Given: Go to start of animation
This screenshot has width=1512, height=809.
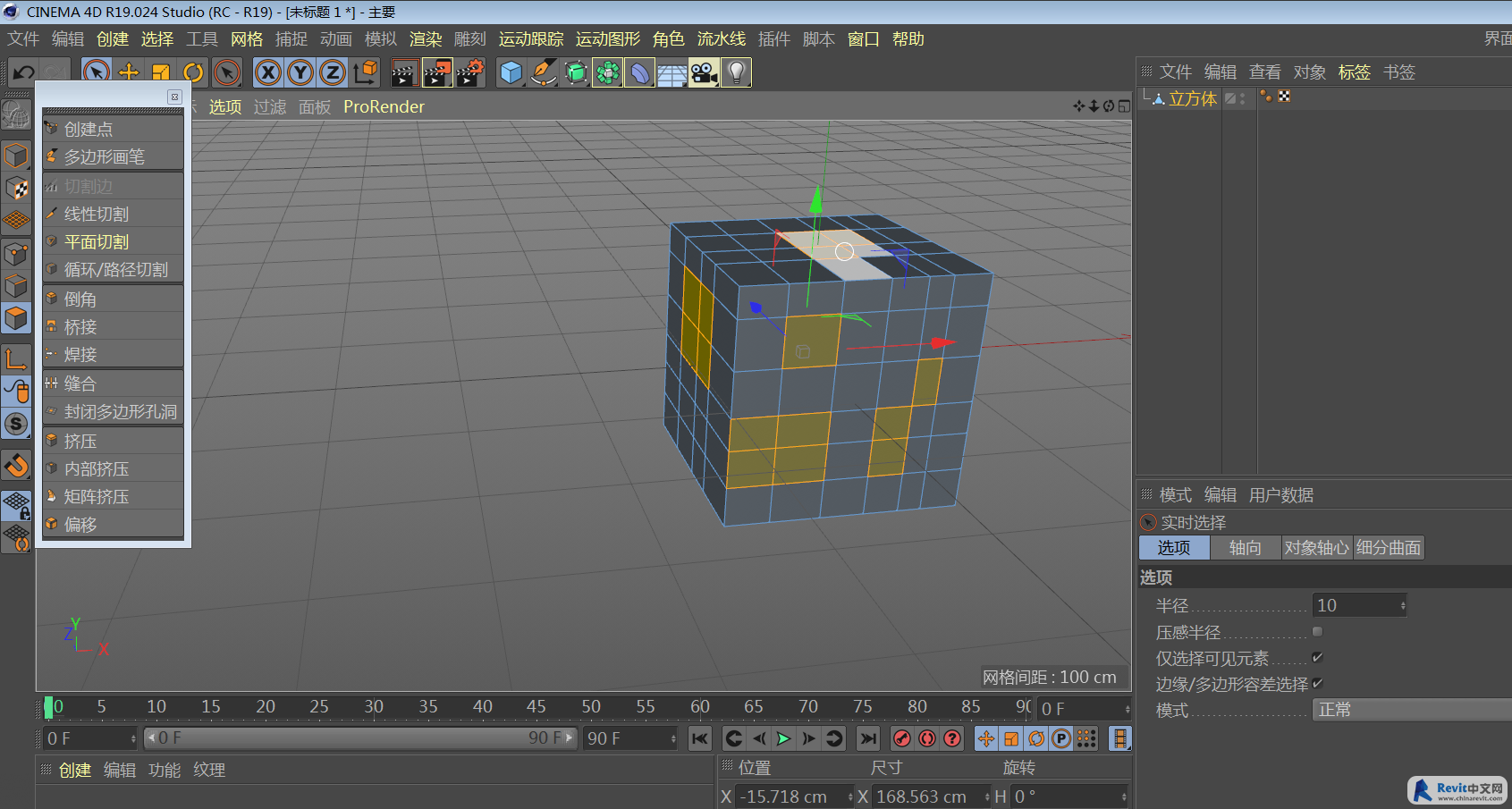Looking at the screenshot, I should [x=700, y=738].
